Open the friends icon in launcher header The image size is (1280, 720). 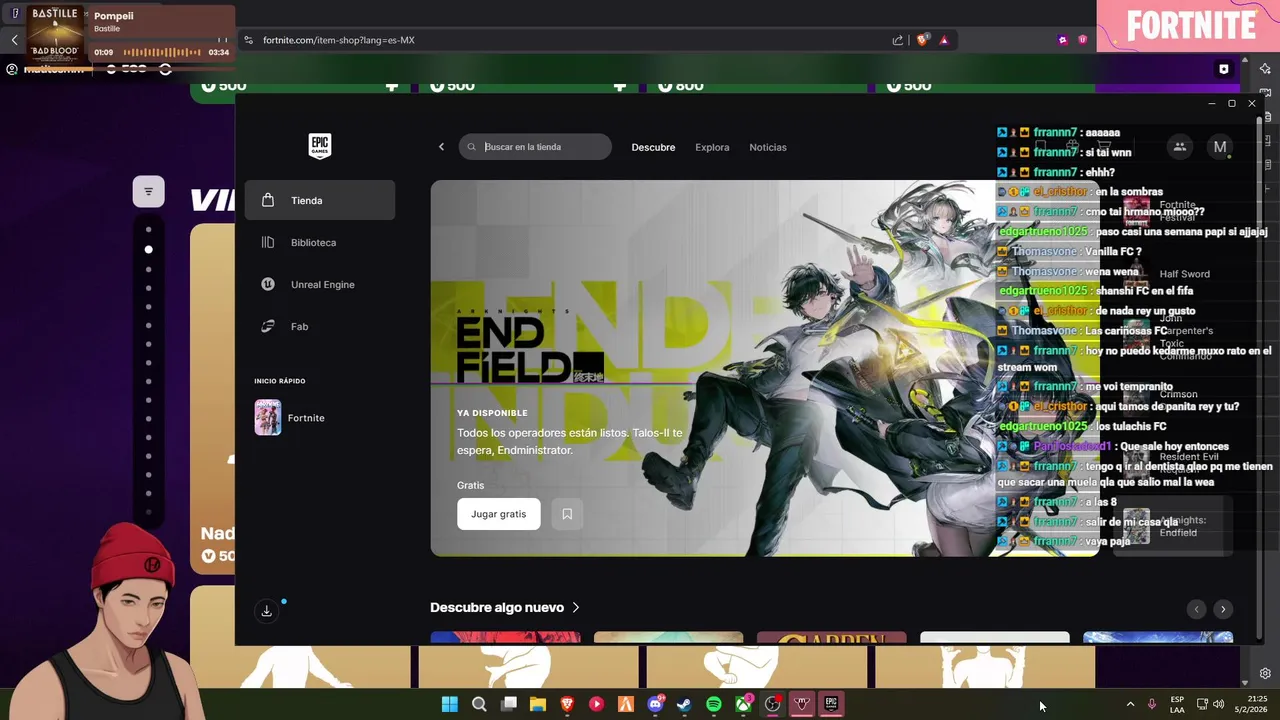coord(1180,147)
